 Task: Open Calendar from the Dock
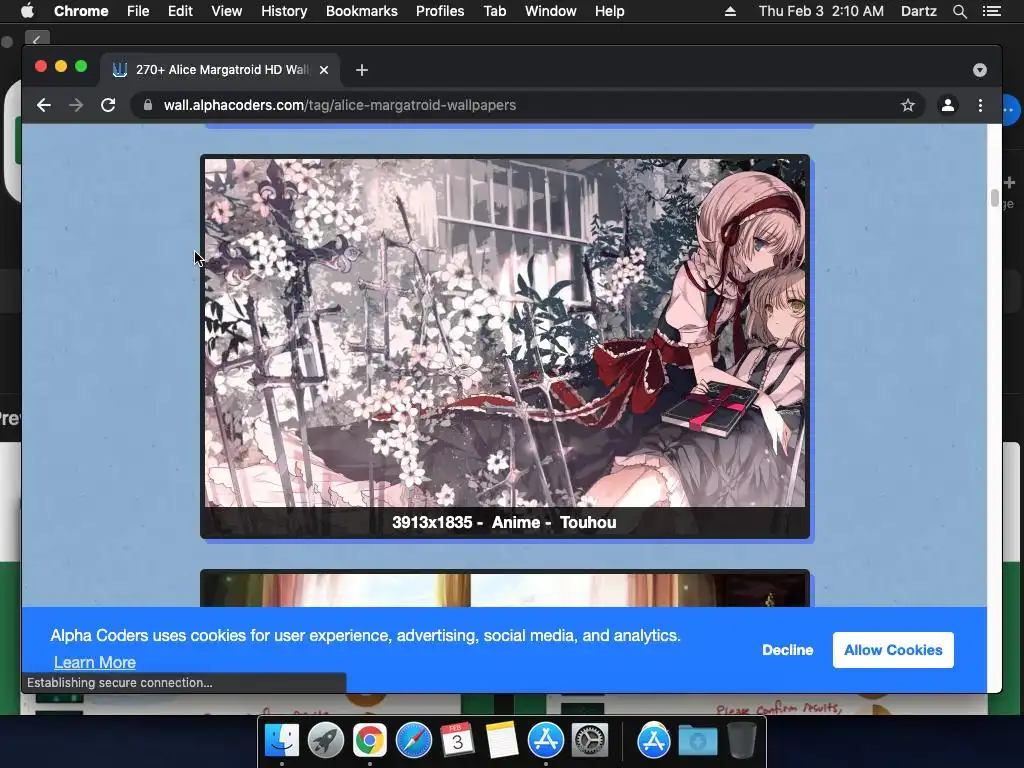click(457, 741)
